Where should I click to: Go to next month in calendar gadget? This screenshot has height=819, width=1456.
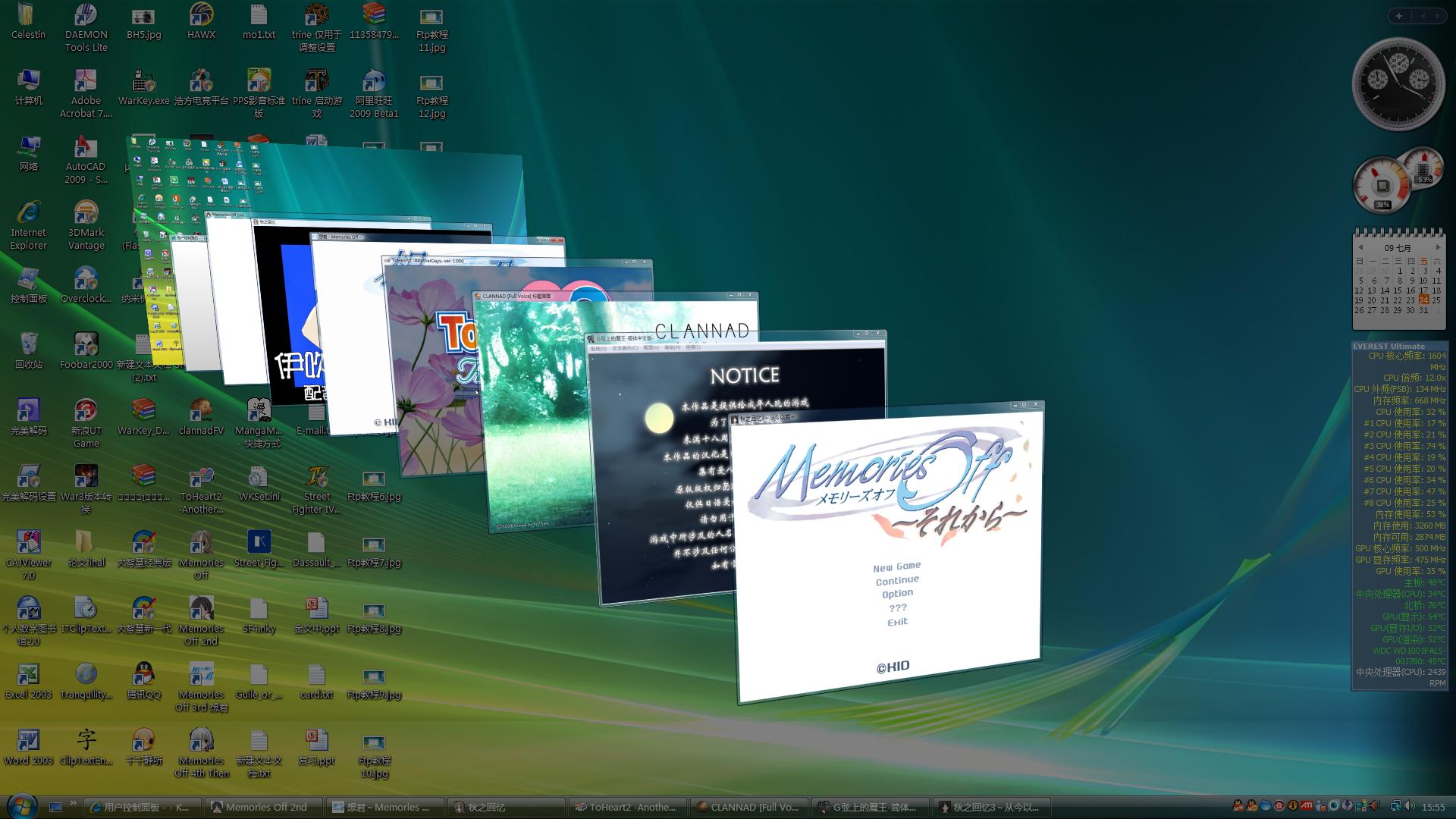click(1437, 248)
